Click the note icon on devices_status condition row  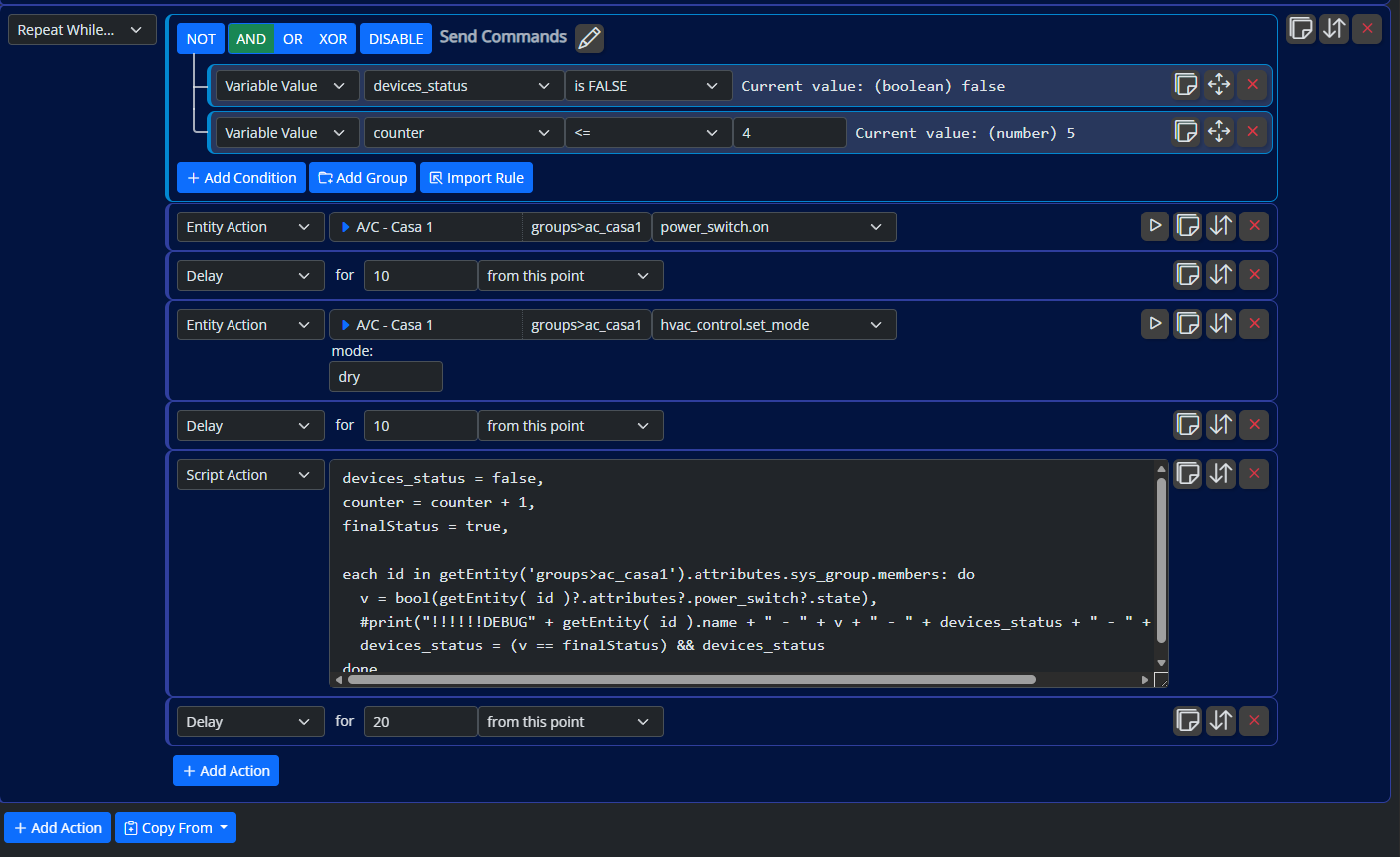pyautogui.click(x=1185, y=85)
